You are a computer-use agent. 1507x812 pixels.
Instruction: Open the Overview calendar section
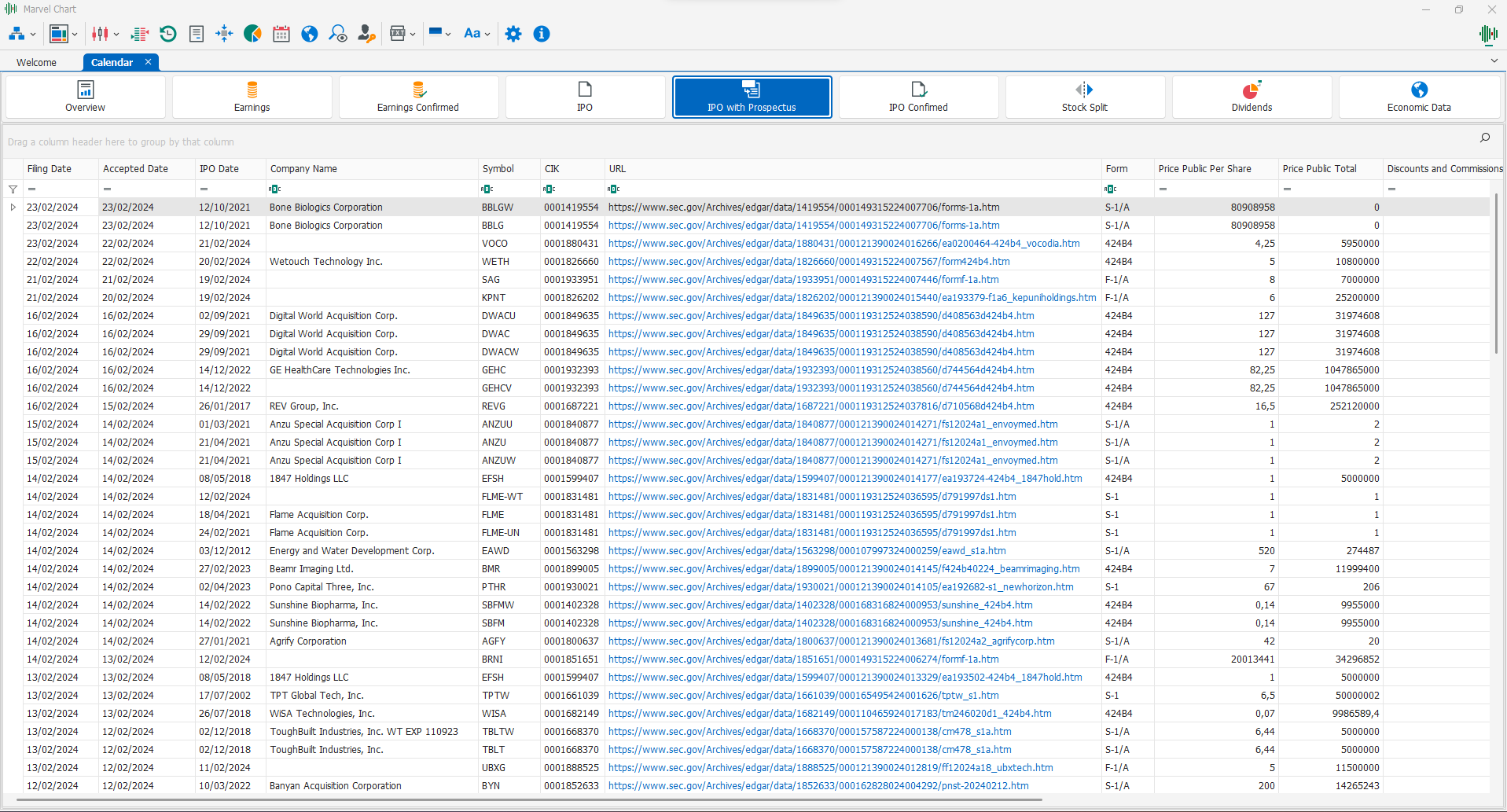point(86,97)
